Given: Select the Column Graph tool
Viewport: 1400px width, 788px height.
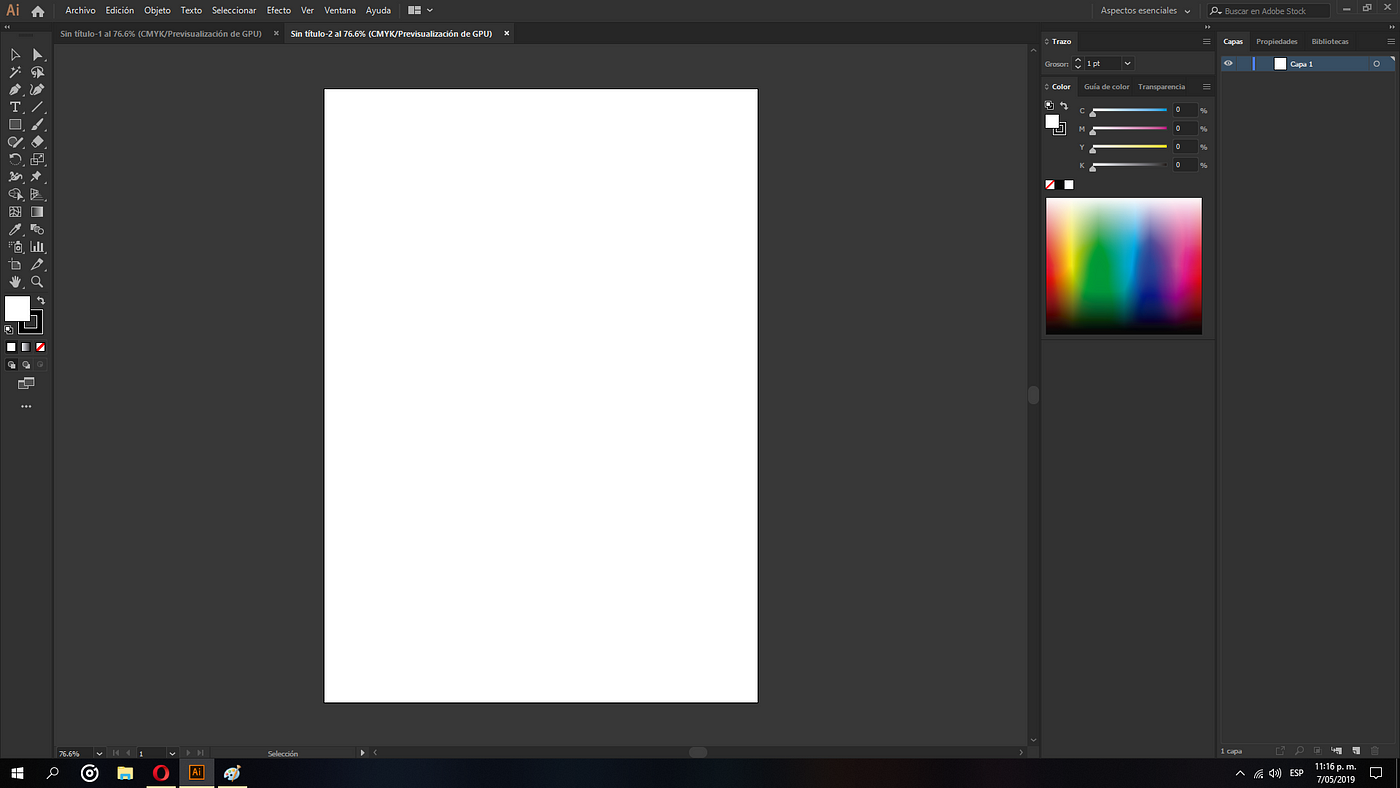Looking at the screenshot, I should coord(37,247).
